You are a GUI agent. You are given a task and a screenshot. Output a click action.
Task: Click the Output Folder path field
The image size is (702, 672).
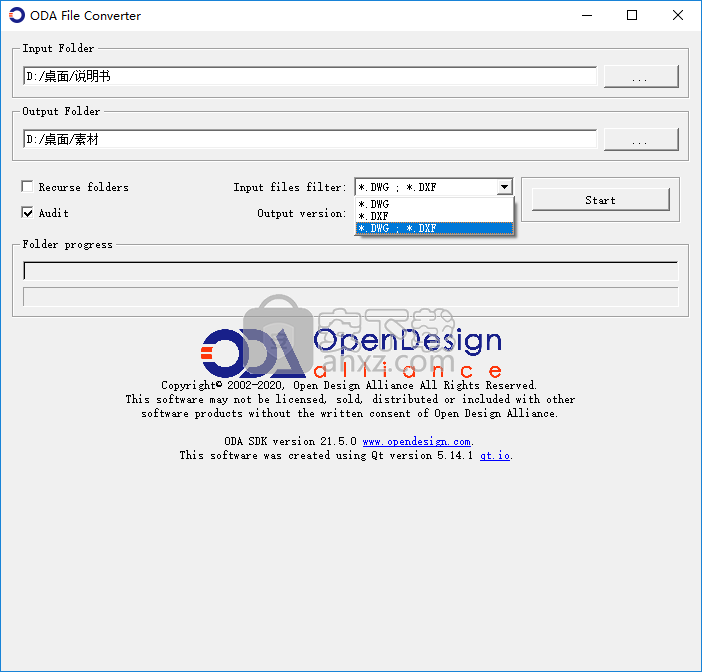[x=310, y=139]
